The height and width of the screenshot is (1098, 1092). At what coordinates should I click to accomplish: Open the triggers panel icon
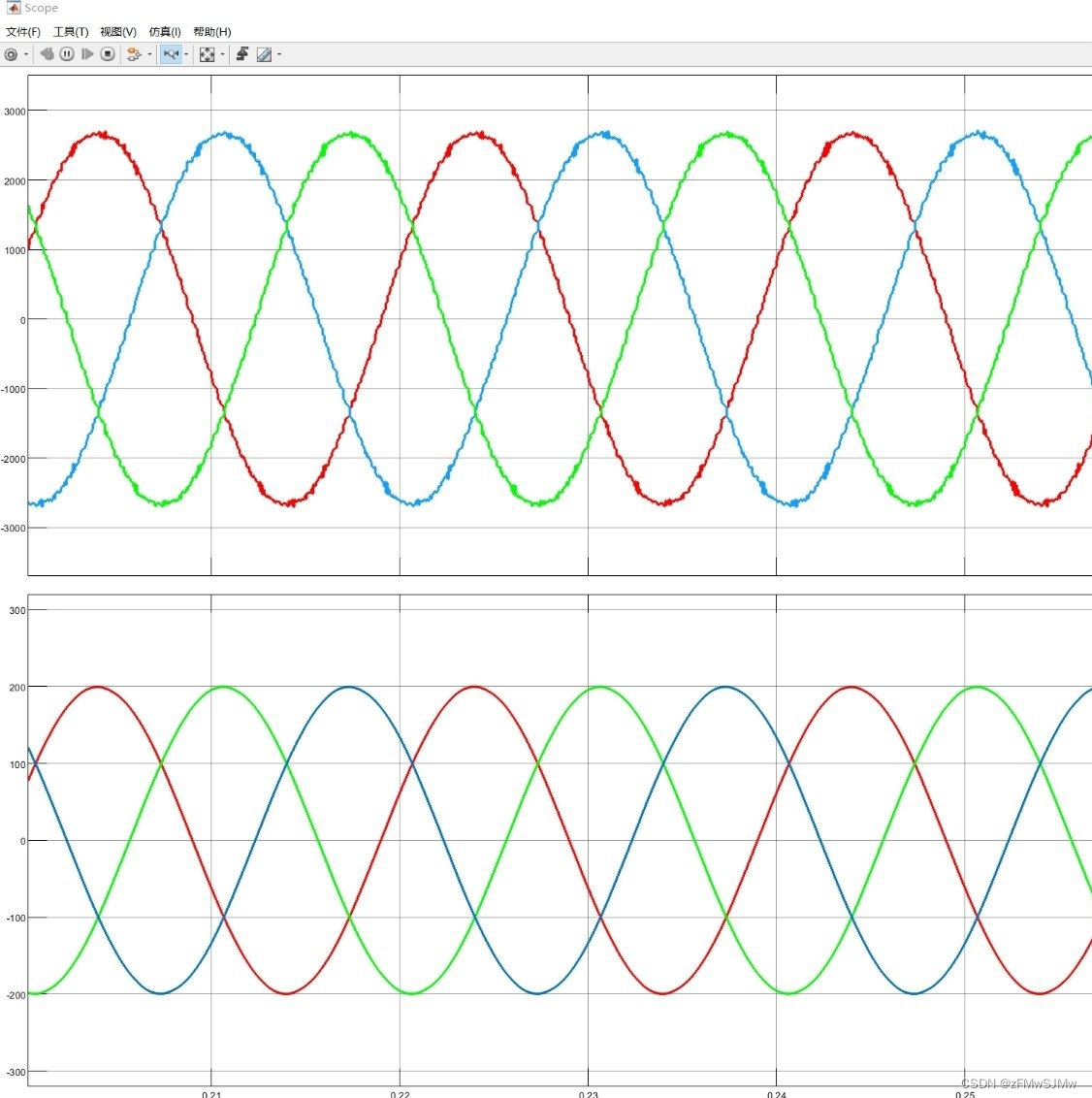coord(242,54)
